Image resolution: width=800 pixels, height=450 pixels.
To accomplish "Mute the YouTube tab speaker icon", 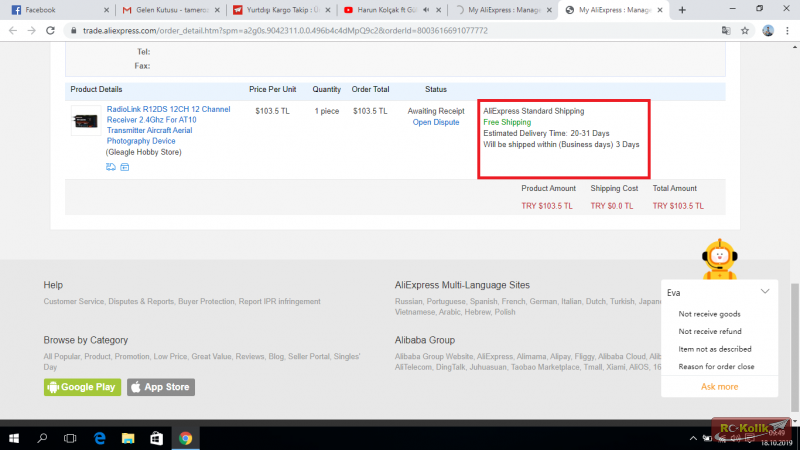I will pos(426,10).
